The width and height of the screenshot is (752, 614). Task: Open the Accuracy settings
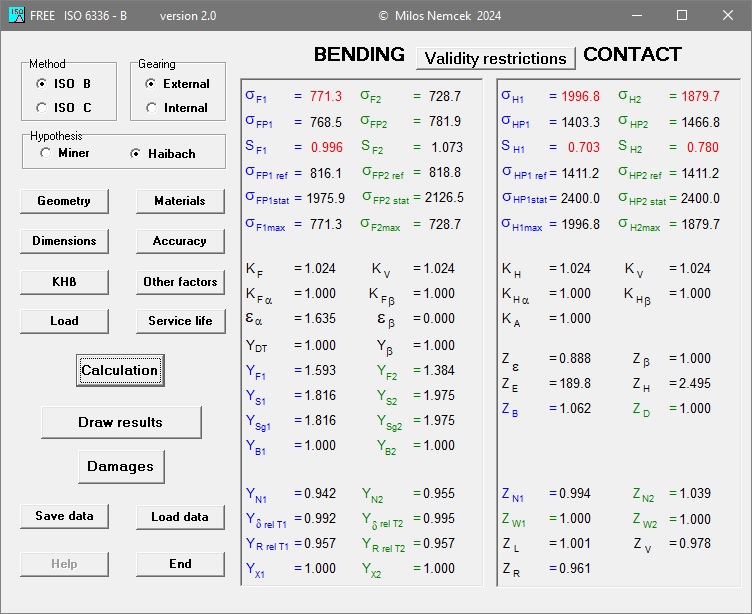coord(180,241)
